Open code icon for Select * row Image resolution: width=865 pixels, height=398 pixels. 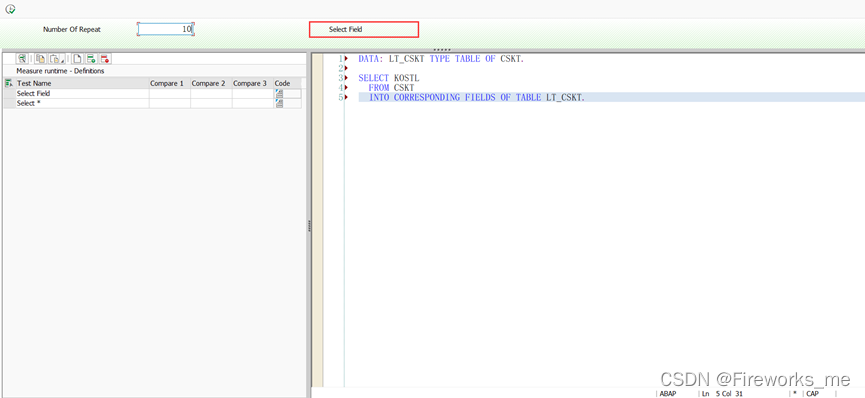coord(279,103)
